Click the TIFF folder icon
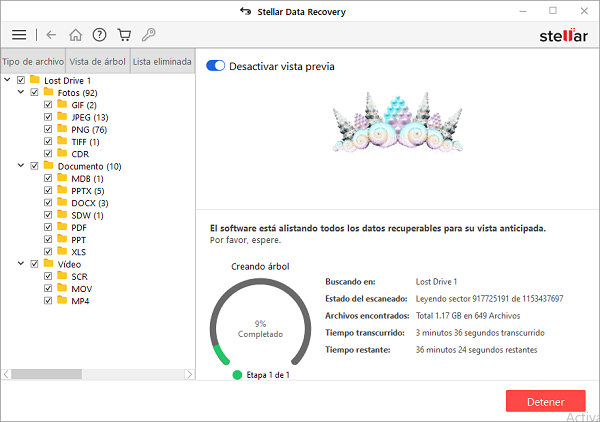 point(62,141)
